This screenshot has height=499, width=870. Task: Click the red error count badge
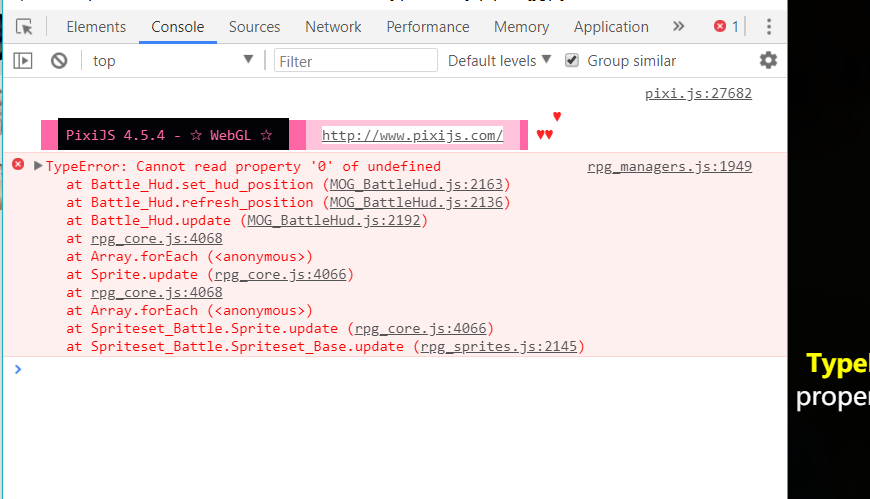point(726,26)
